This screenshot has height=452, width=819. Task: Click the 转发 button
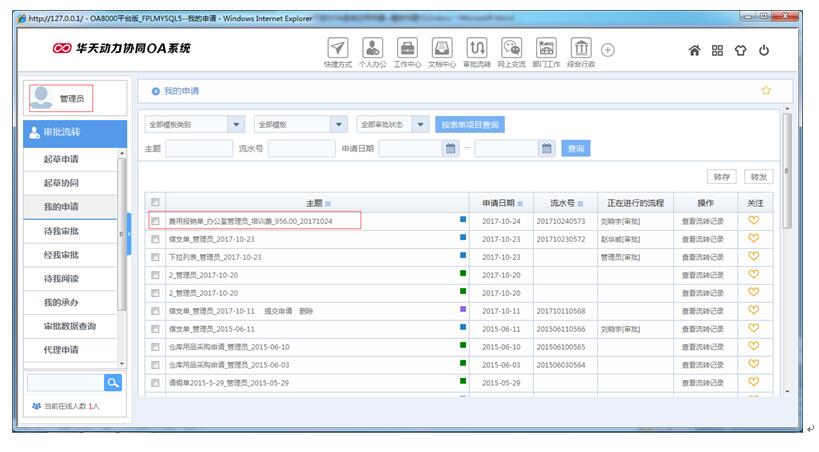(758, 177)
